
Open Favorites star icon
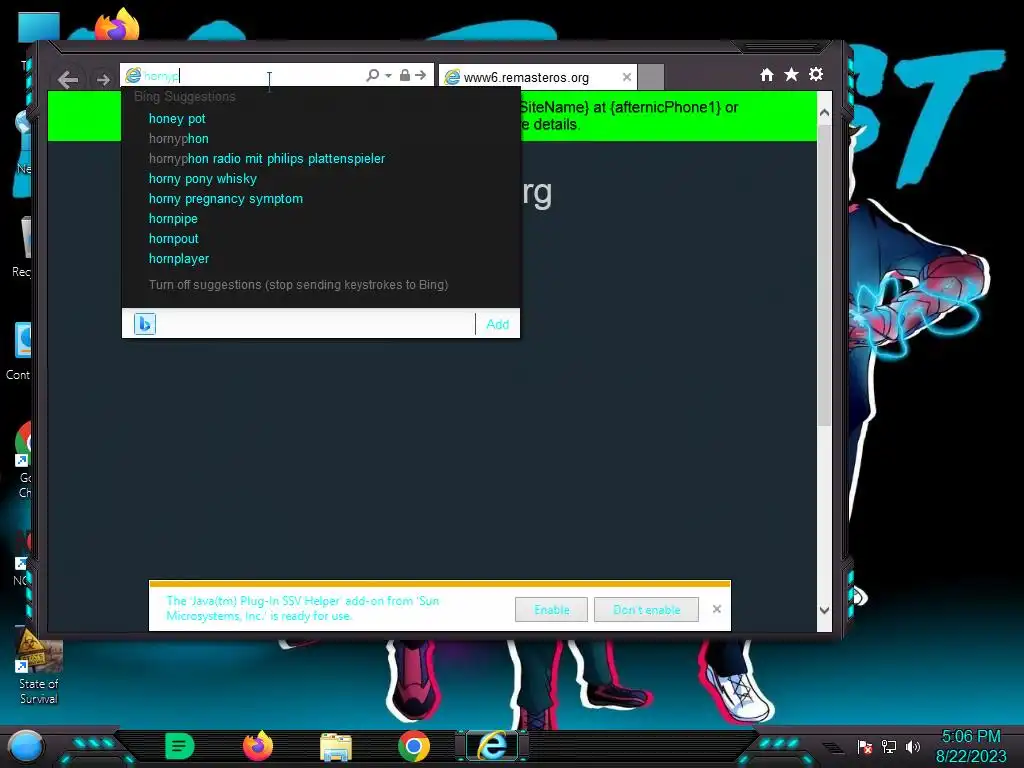point(792,74)
